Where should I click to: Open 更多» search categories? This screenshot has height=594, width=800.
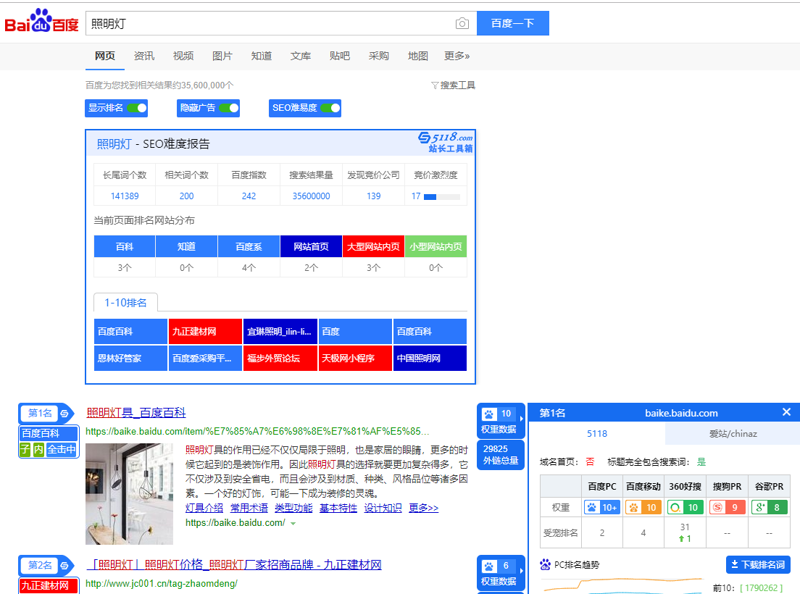tap(457, 56)
